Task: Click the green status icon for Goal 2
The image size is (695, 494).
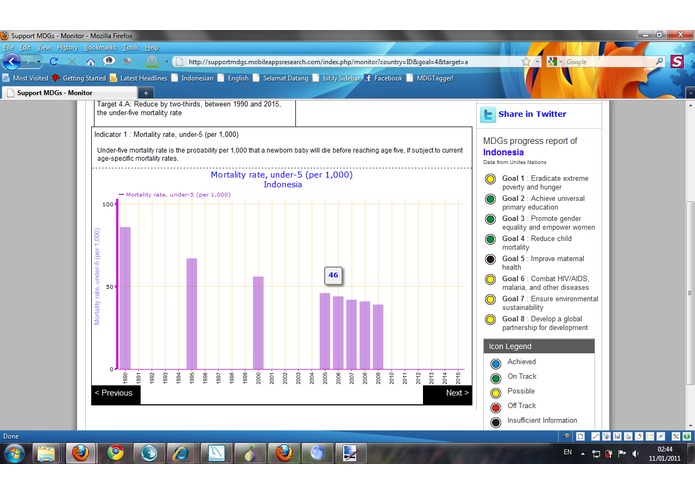Action: (x=490, y=199)
